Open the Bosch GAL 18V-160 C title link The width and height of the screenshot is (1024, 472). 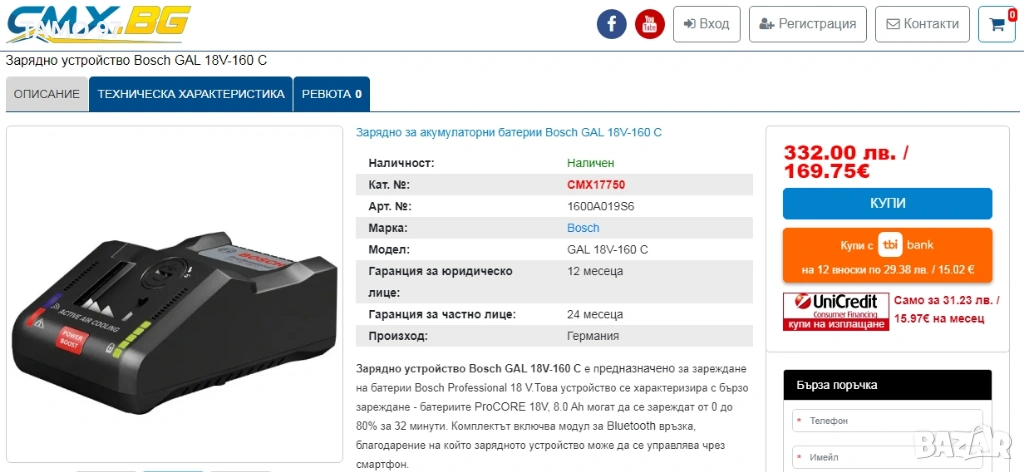[x=509, y=132]
